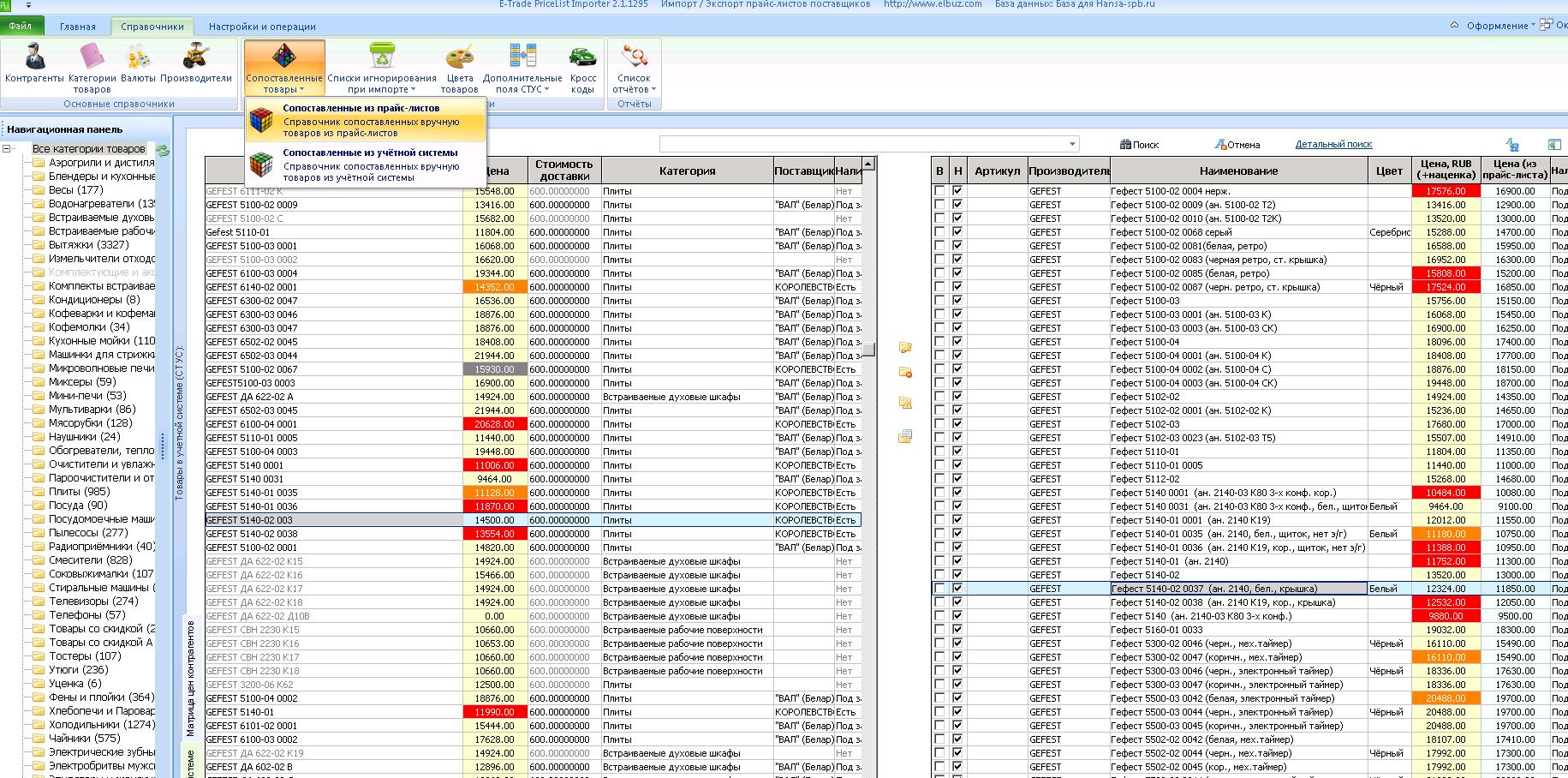This screenshot has width=1568, height=778.
Task: Sort by the Категория column header
Action: (687, 171)
